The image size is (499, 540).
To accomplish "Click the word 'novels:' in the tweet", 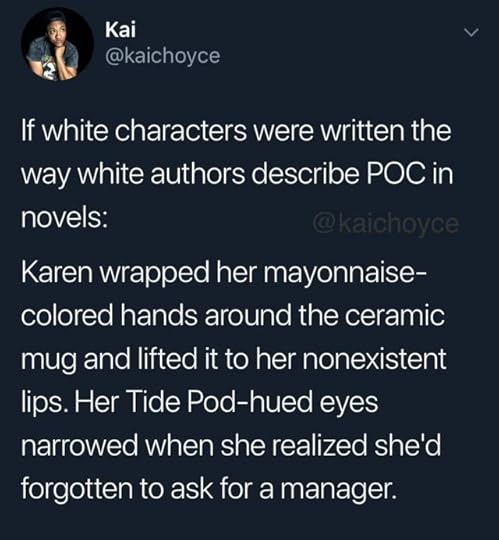I will pyautogui.click(x=64, y=218).
